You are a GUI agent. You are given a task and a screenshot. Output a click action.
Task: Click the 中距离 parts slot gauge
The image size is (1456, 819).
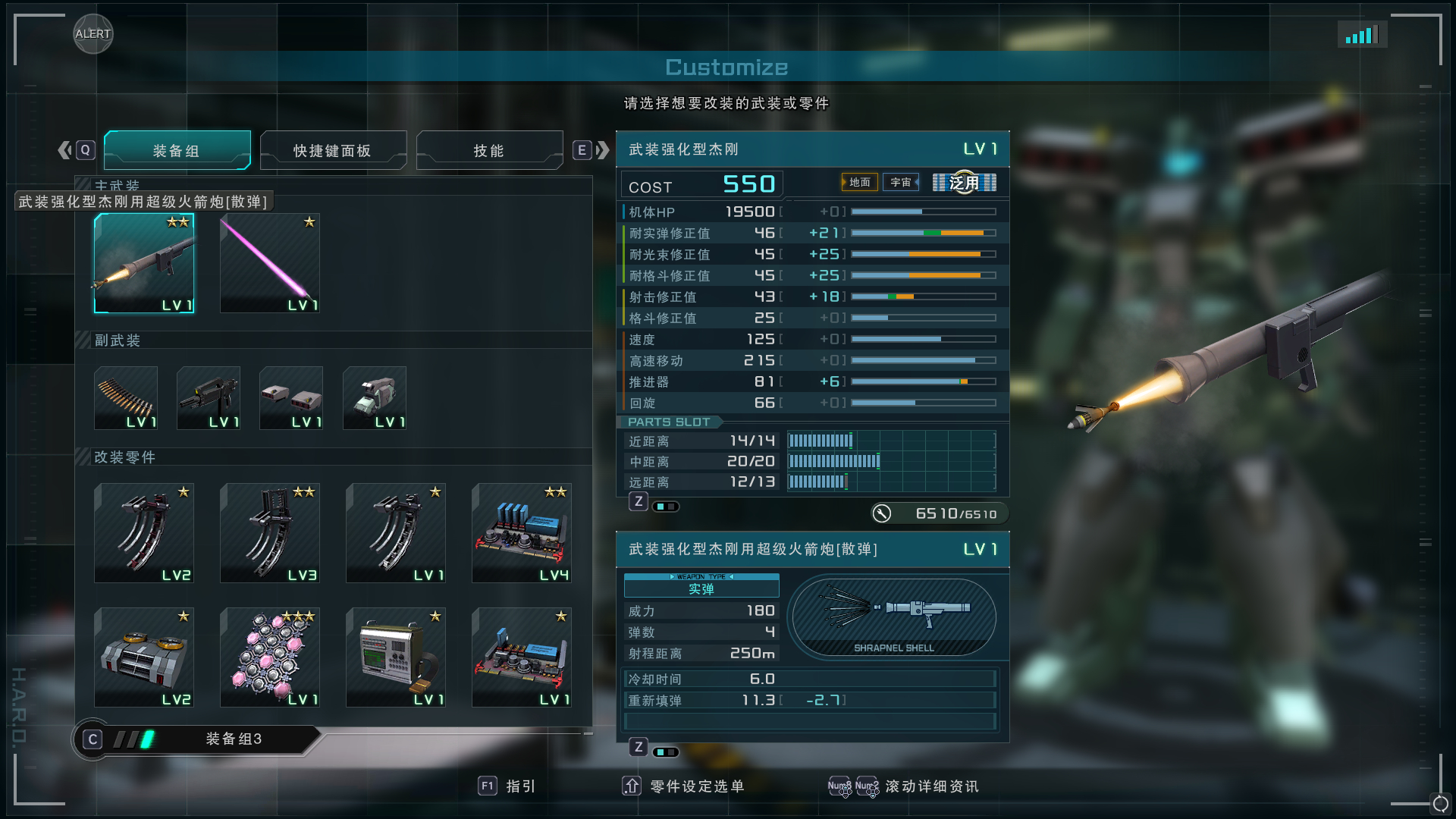pos(891,461)
